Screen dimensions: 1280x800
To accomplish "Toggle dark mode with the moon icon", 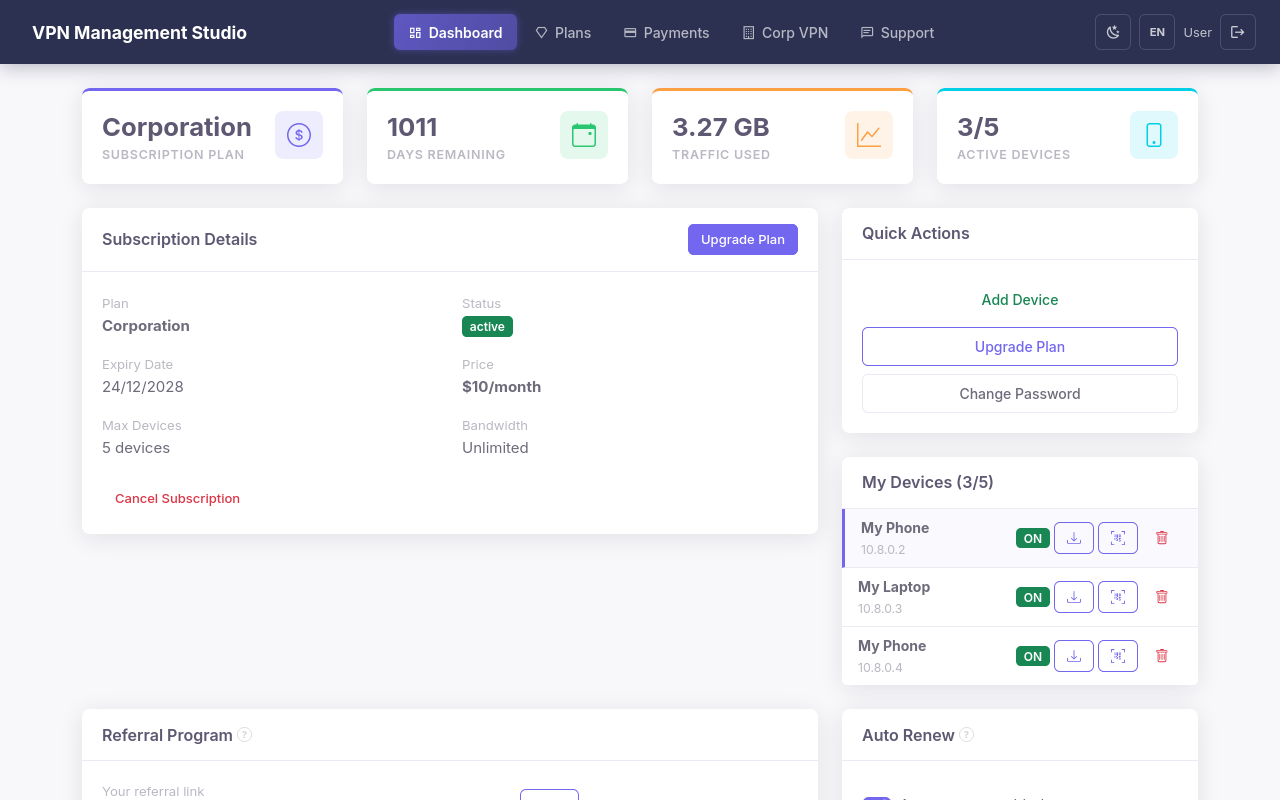I will coord(1112,32).
